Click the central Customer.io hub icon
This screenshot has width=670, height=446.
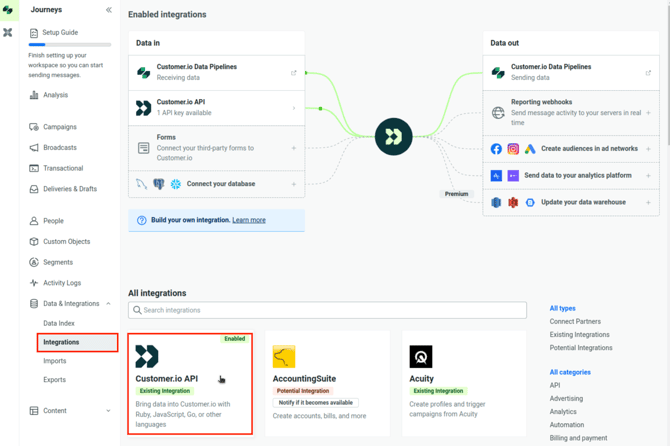393,136
